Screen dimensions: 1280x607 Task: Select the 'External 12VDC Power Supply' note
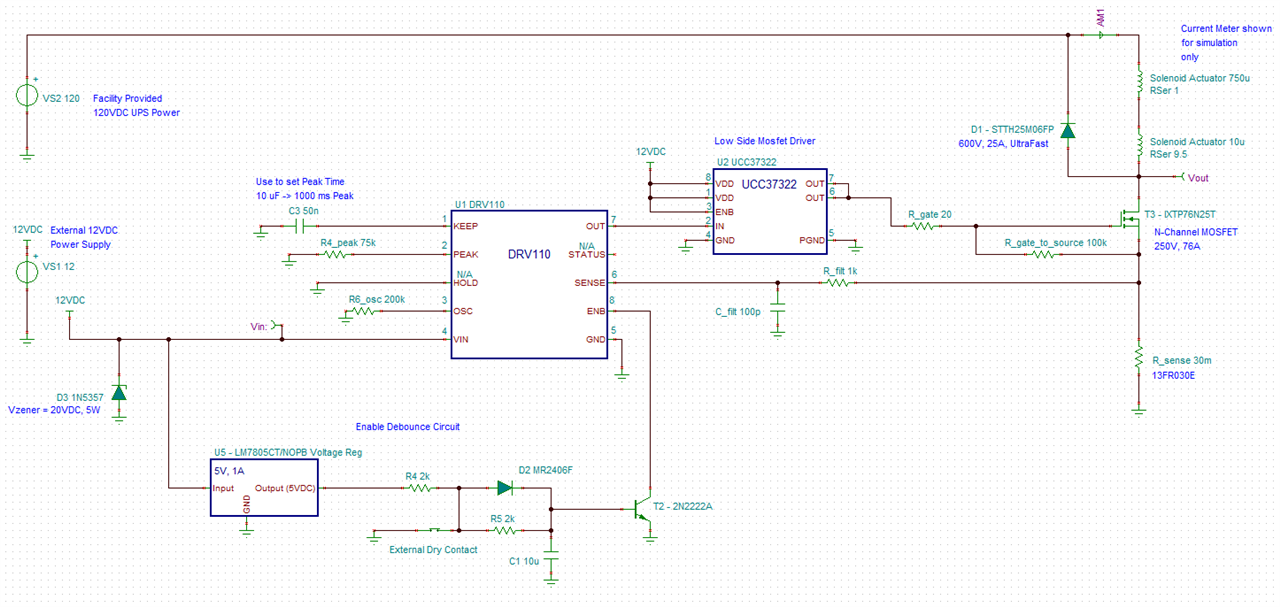pyautogui.click(x=84, y=237)
